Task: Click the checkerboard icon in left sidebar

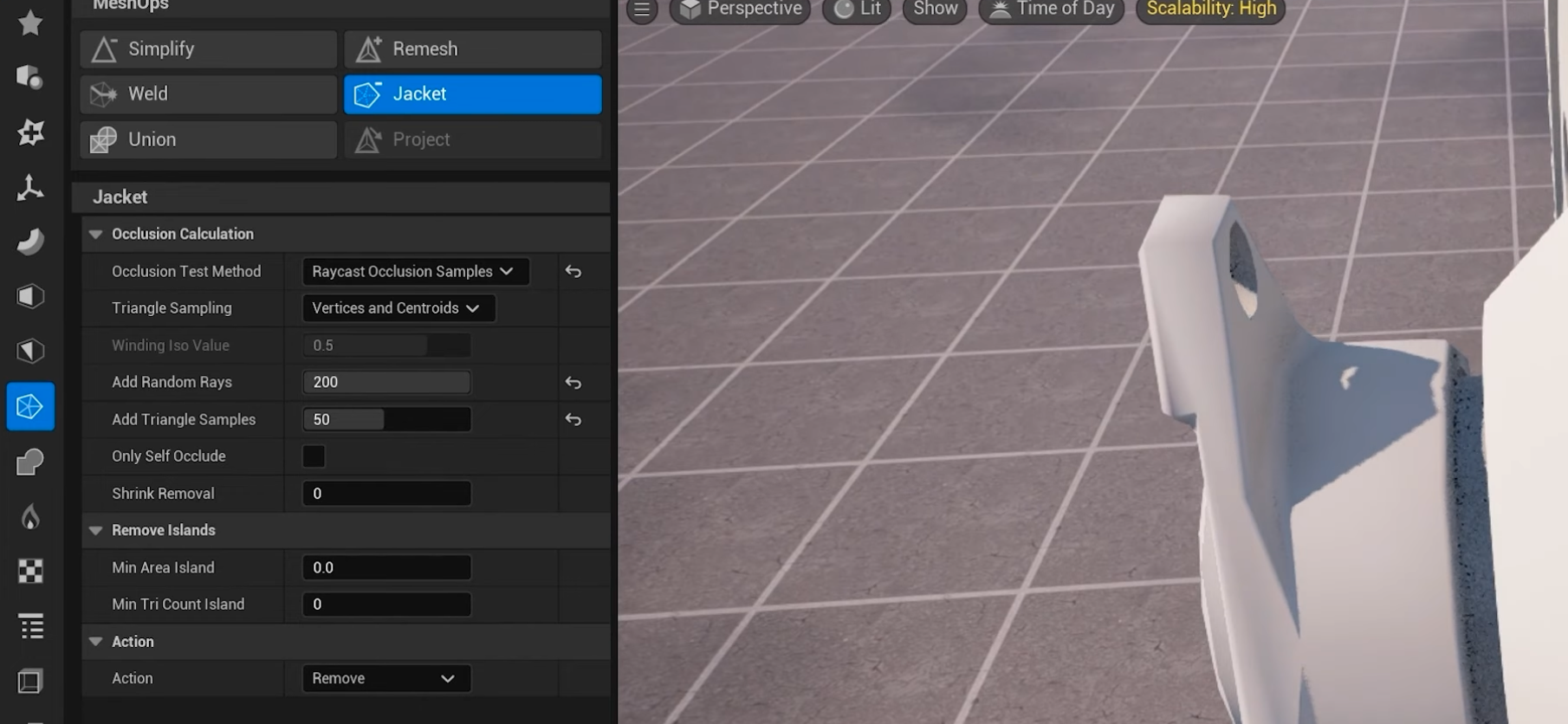Action: (x=30, y=572)
